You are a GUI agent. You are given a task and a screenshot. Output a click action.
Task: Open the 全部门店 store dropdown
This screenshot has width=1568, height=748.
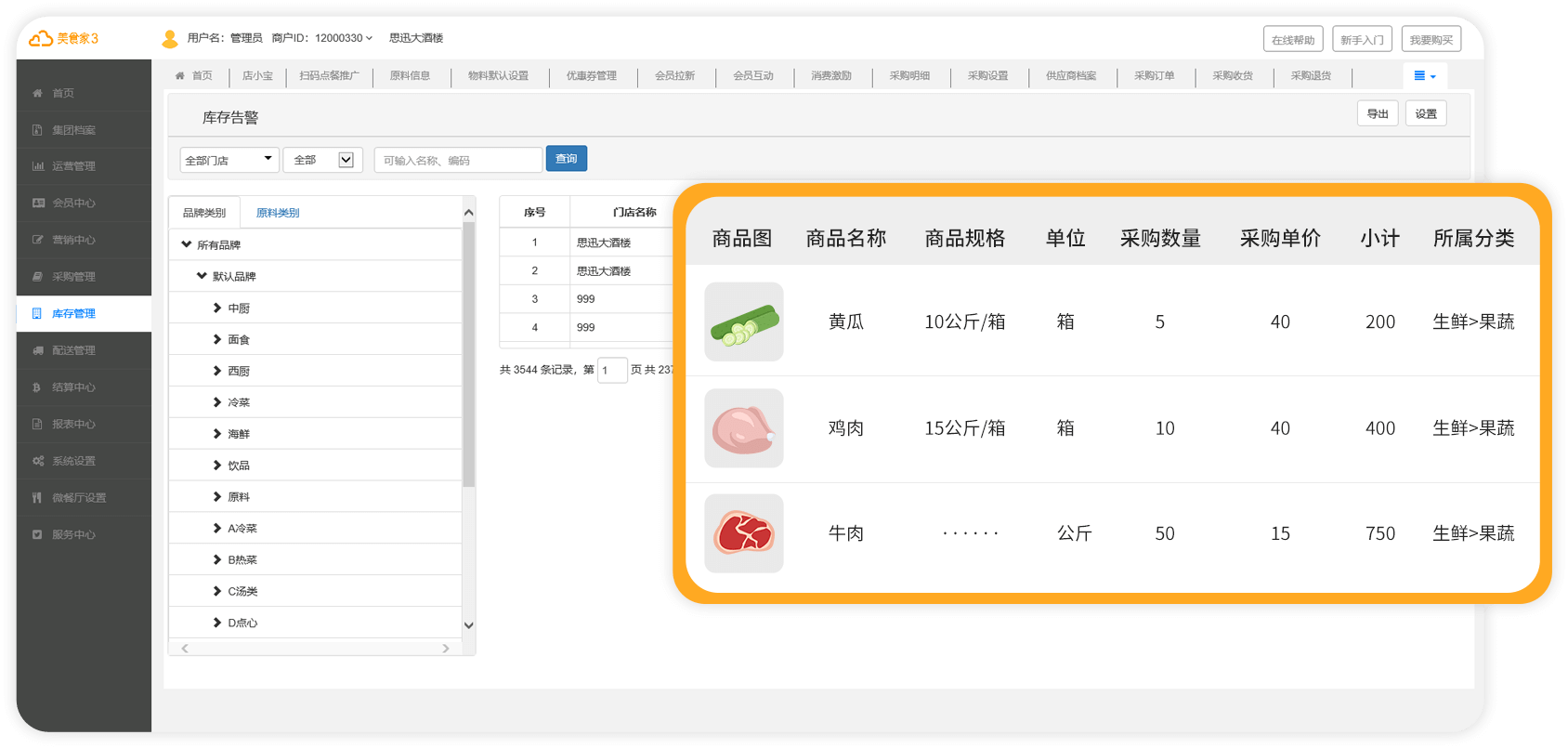229,160
